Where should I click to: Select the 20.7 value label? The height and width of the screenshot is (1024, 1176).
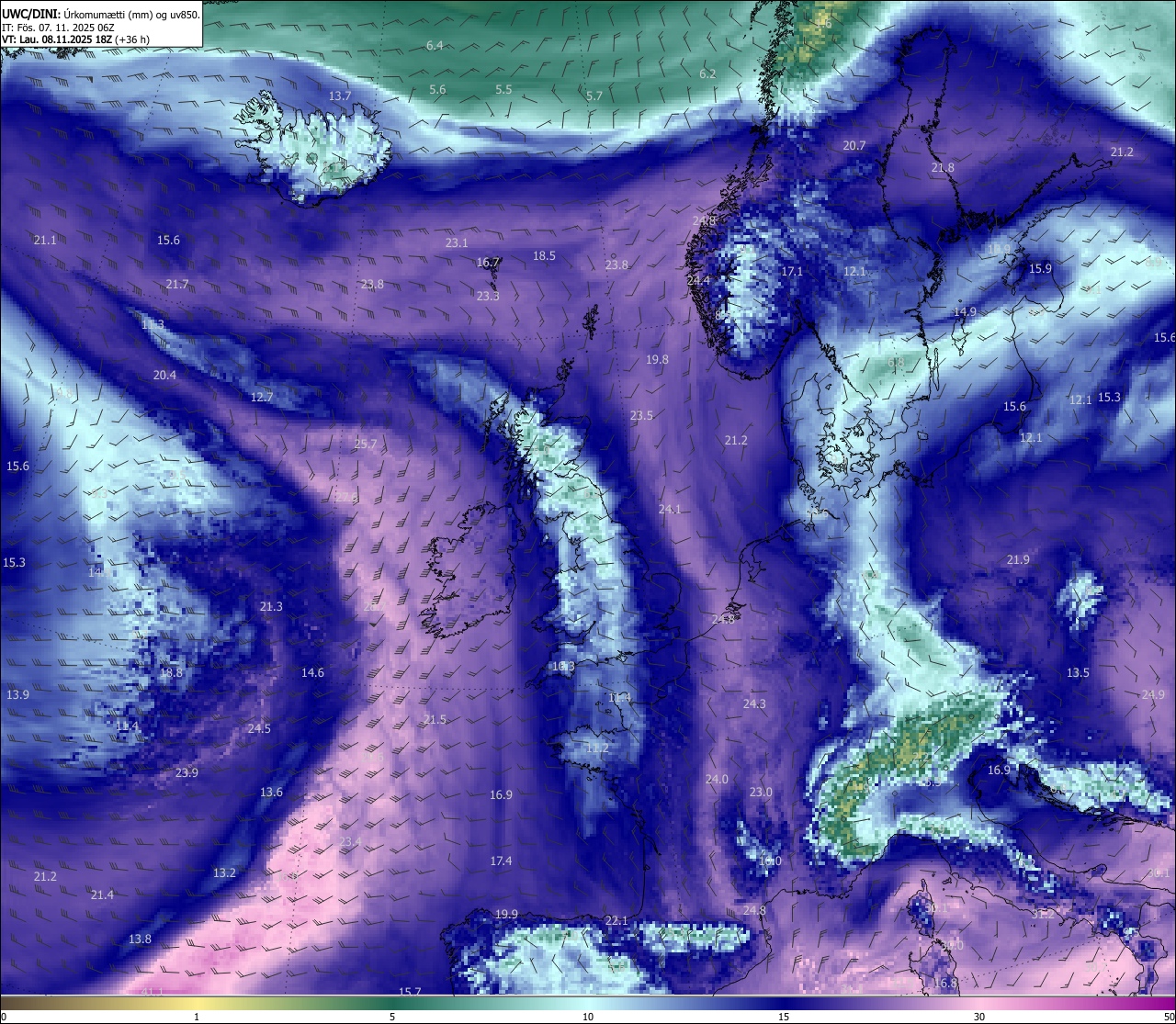[854, 146]
